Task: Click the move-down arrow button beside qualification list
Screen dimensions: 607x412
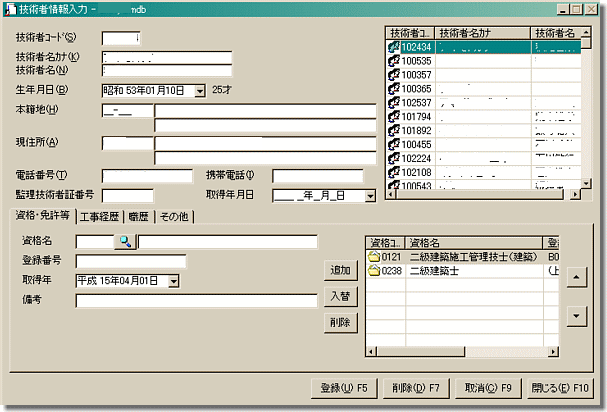Action: 575,316
